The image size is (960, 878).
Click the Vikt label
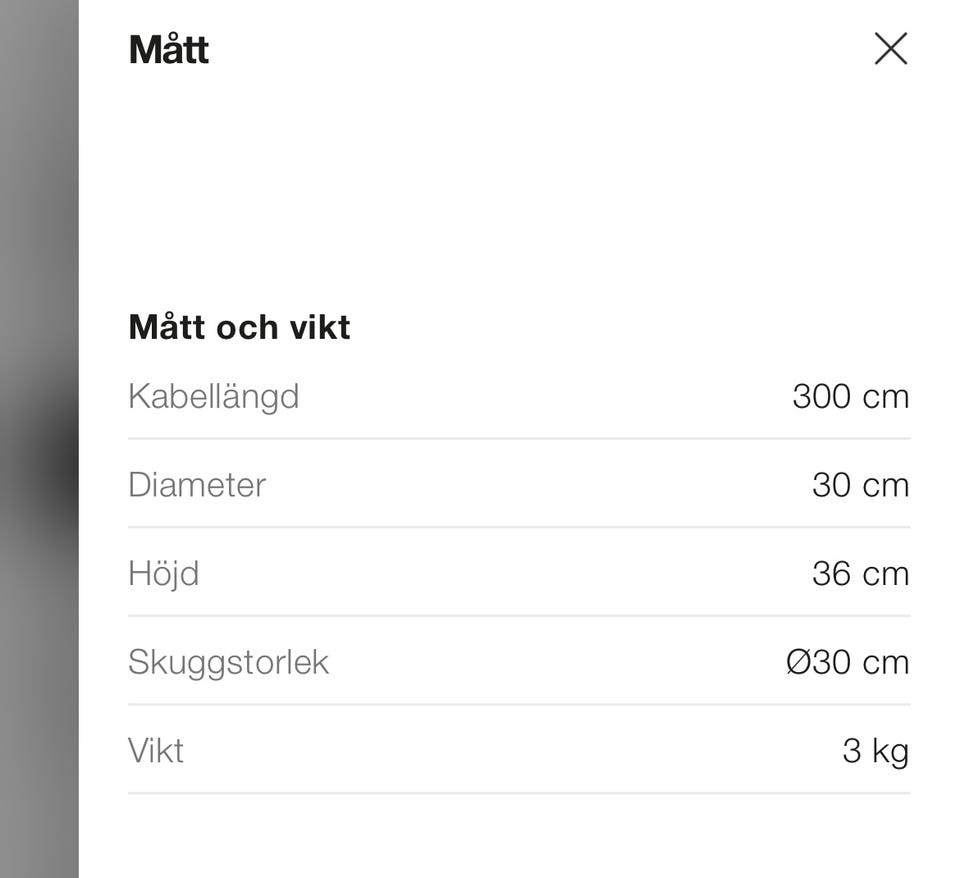pos(155,750)
